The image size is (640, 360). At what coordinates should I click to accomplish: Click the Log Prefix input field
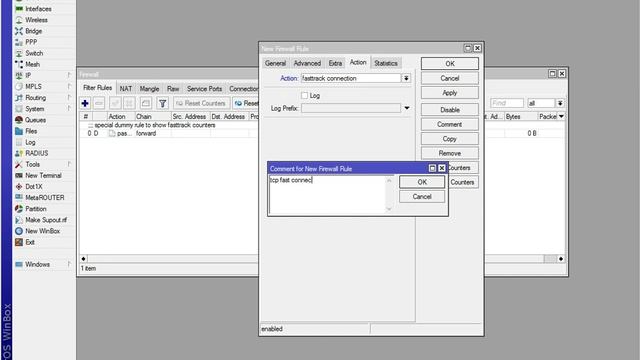click(x=351, y=108)
